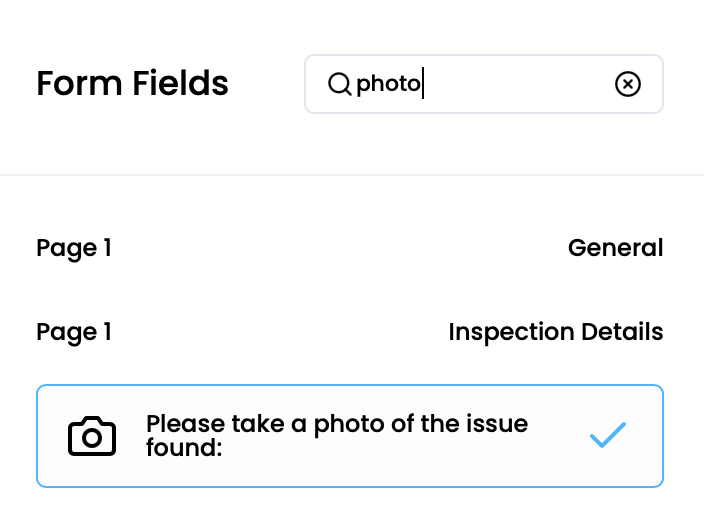This screenshot has width=704, height=520.
Task: Collapse the Inspection Details section
Action: [x=555, y=331]
